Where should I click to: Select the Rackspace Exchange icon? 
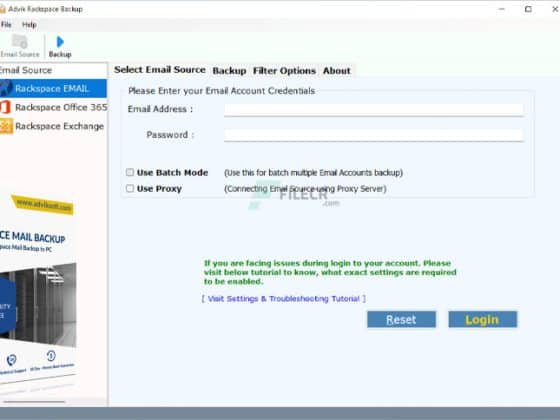(x=6, y=126)
